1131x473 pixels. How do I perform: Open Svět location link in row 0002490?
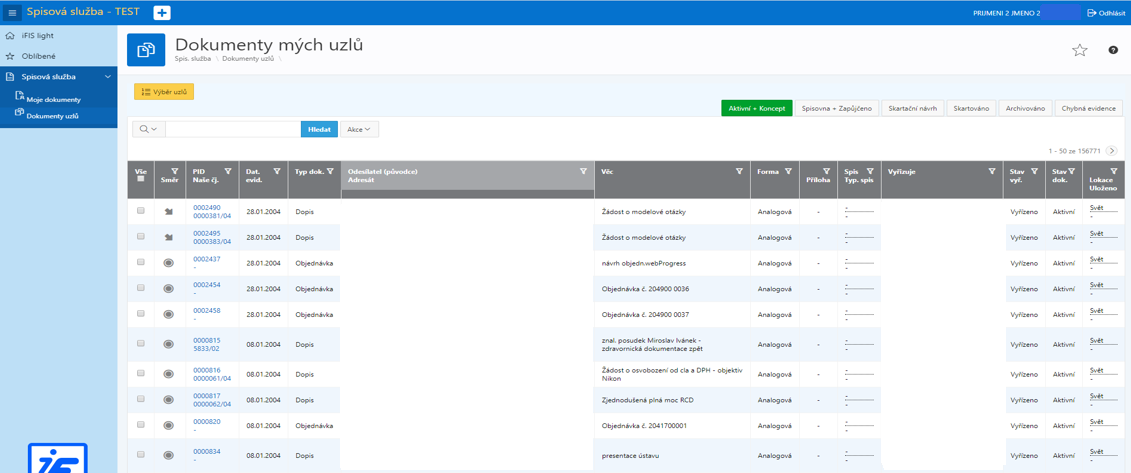point(1096,207)
